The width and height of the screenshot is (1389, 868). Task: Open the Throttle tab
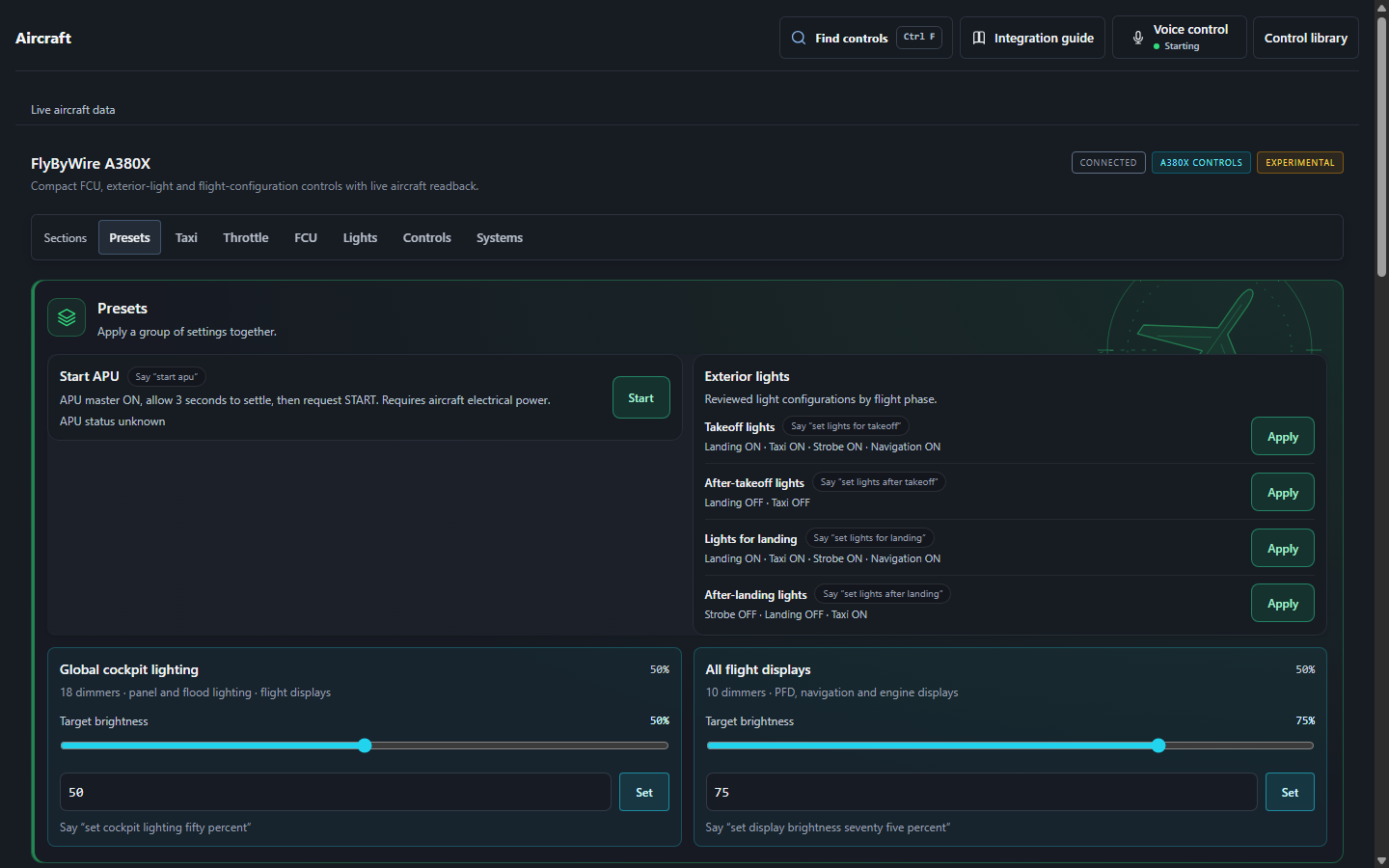(246, 237)
